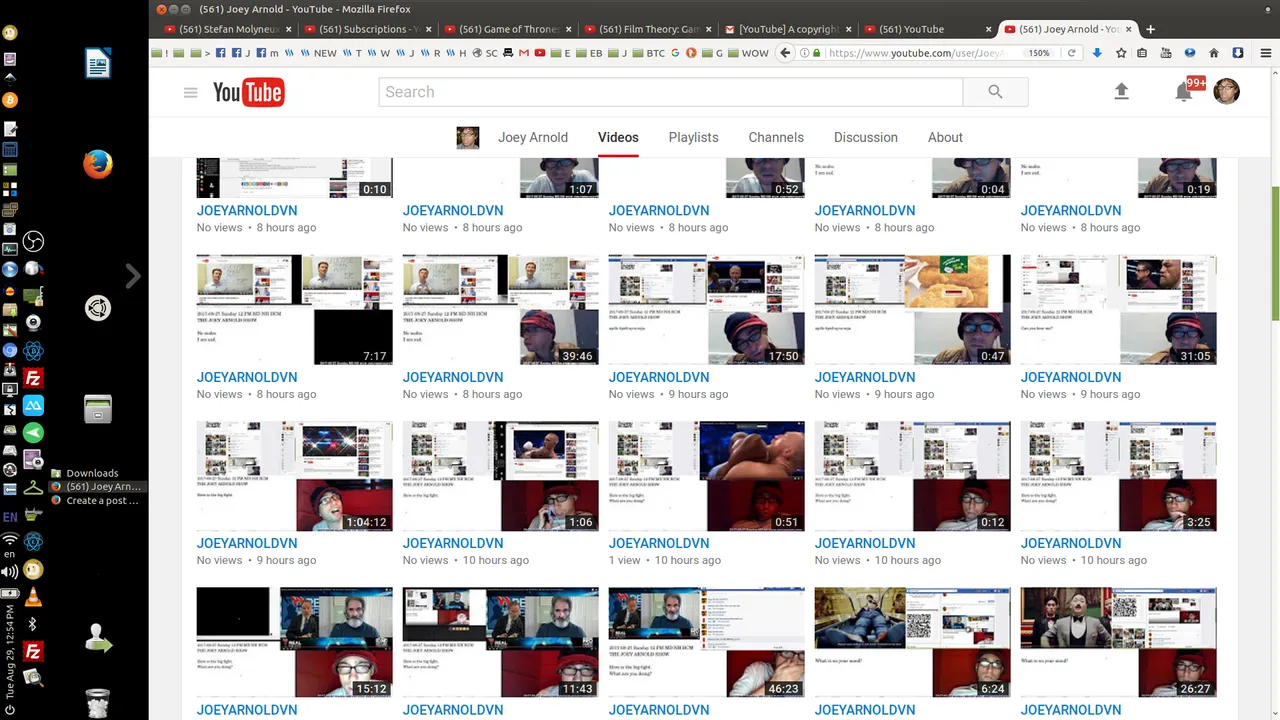1280x720 pixels.
Task: Open the Files cabinet icon
Action: click(x=97, y=409)
